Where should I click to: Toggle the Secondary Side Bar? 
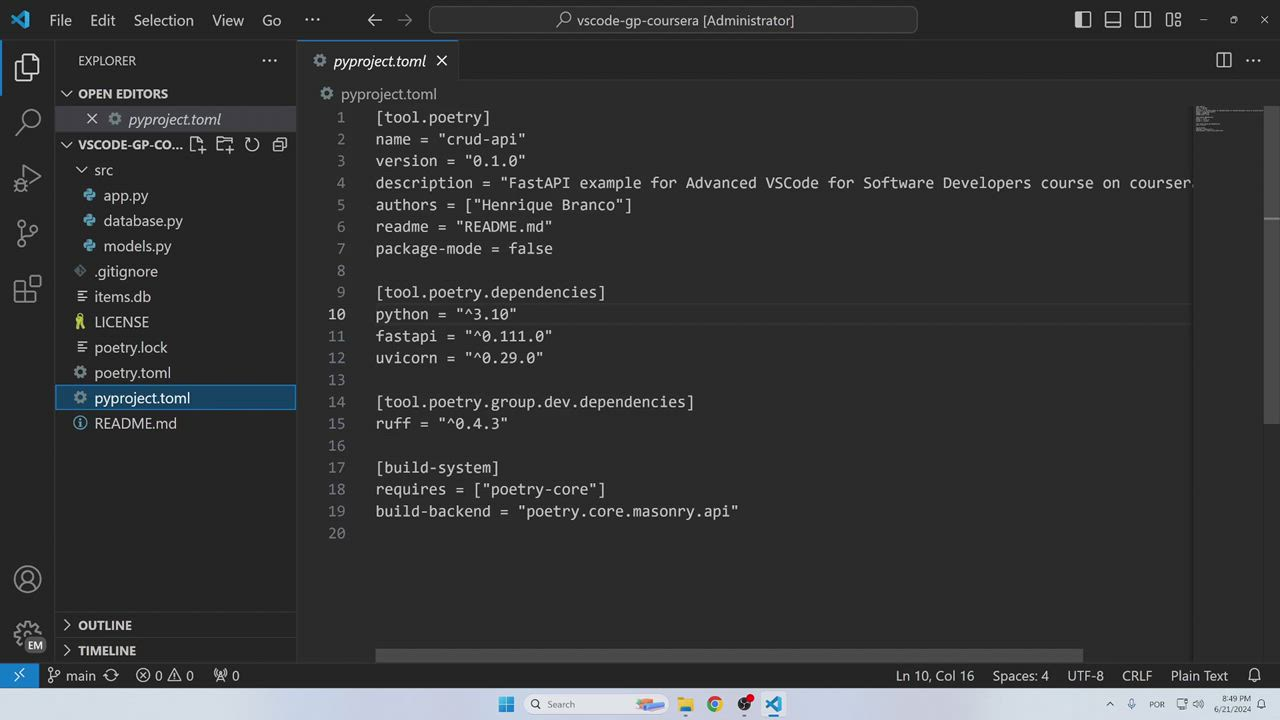(x=1142, y=20)
